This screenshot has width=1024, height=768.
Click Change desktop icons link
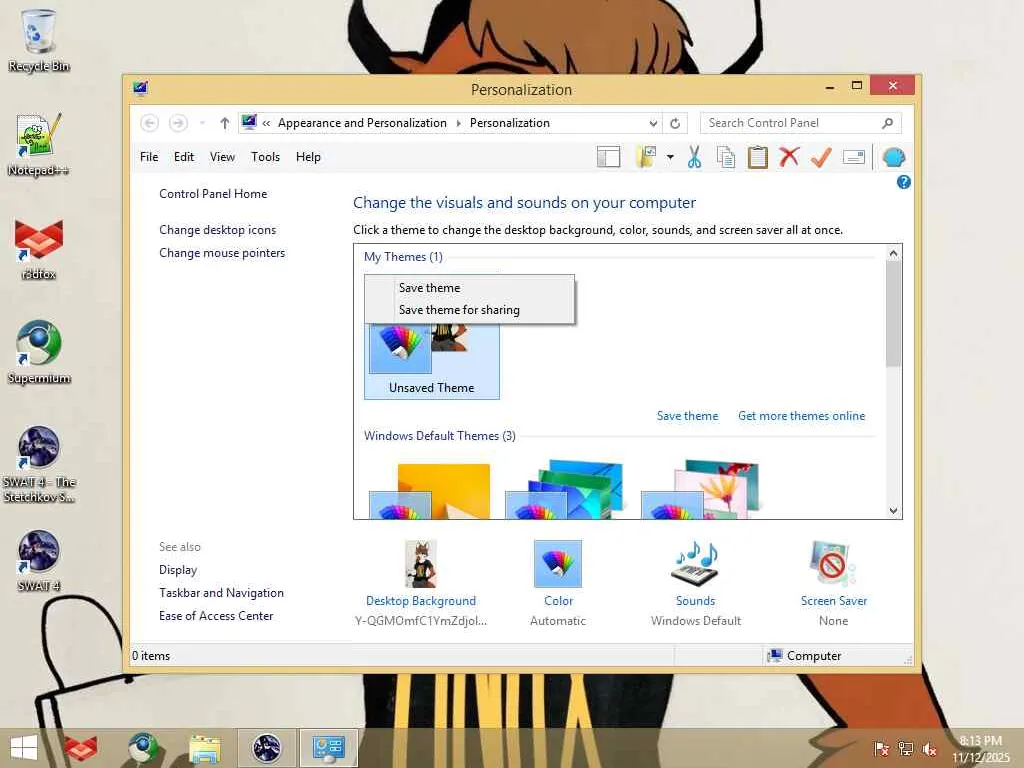point(217,230)
